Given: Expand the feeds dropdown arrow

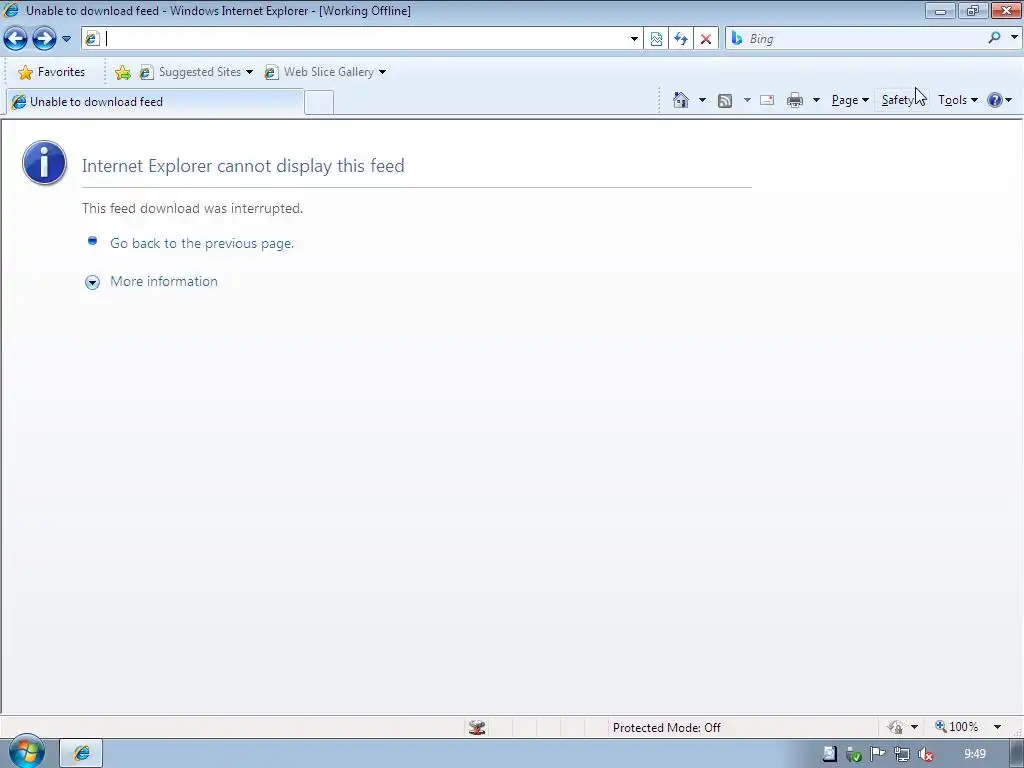Looking at the screenshot, I should click(x=746, y=100).
